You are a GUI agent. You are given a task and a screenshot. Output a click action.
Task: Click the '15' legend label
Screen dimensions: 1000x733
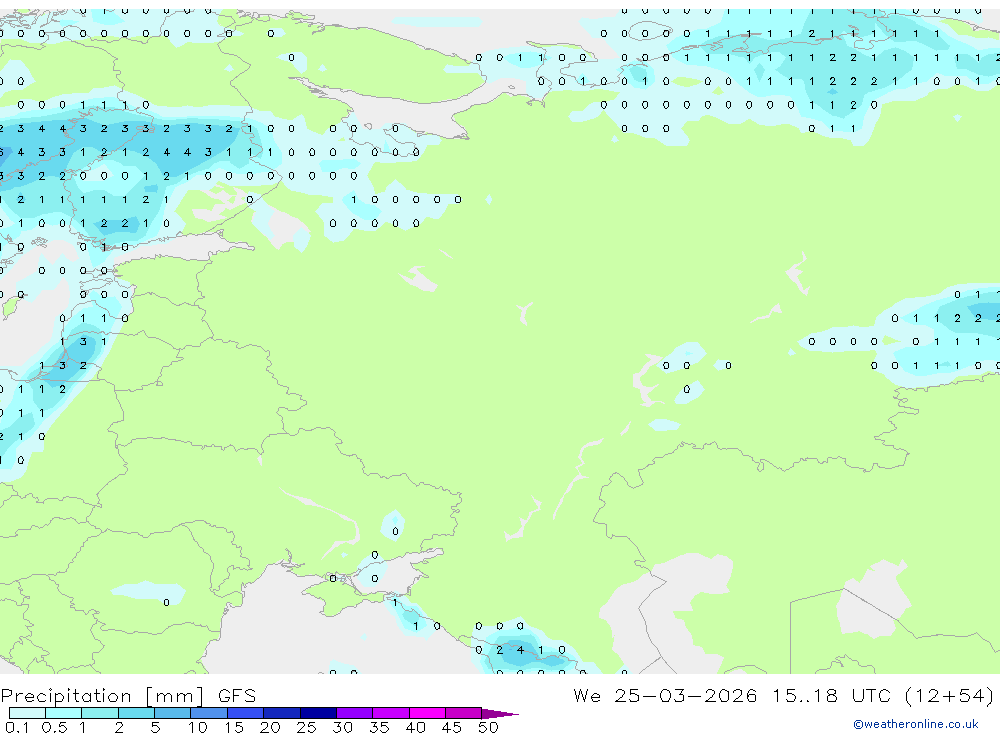(234, 727)
